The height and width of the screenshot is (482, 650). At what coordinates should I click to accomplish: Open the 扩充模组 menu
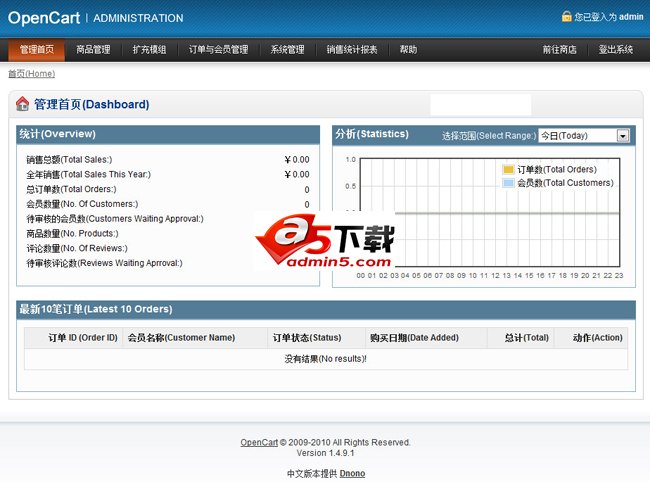click(x=149, y=50)
